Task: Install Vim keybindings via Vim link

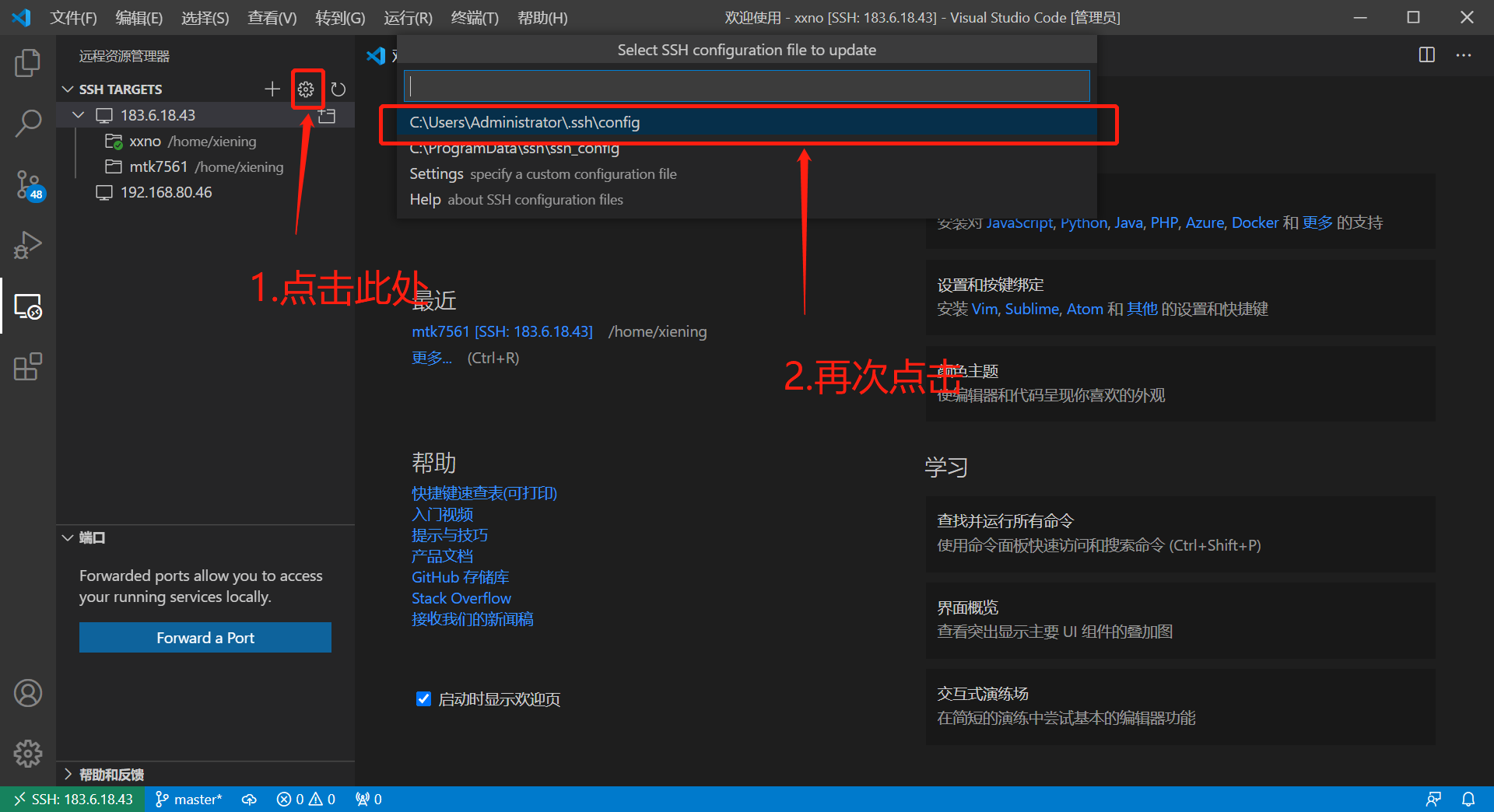Action: 984,309
